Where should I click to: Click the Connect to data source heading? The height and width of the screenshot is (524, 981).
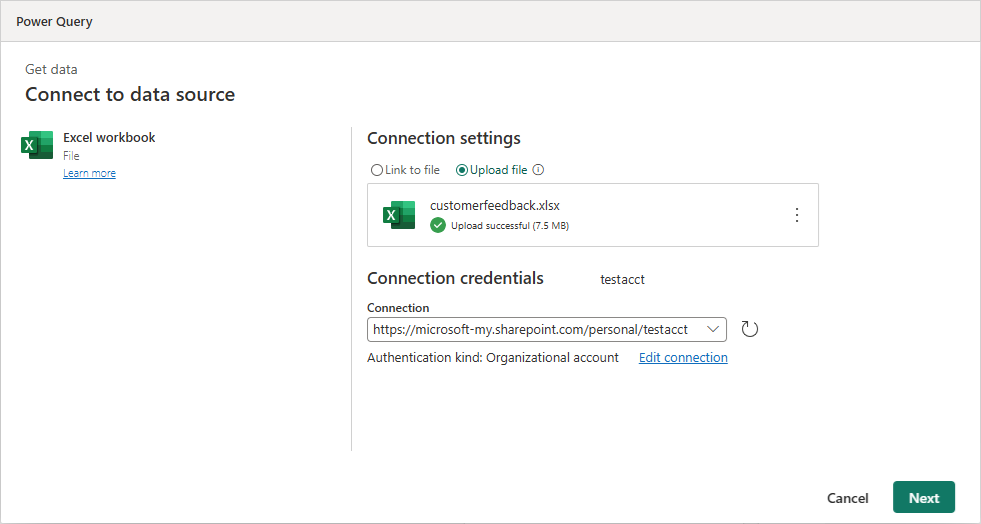click(x=130, y=94)
